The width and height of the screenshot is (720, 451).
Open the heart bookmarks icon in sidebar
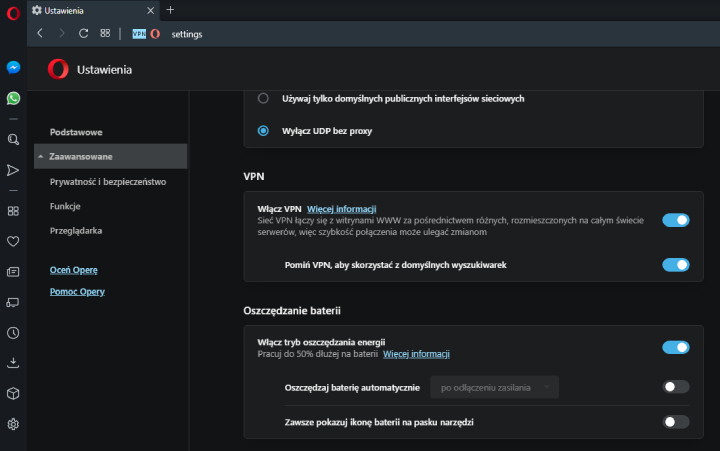tap(13, 241)
